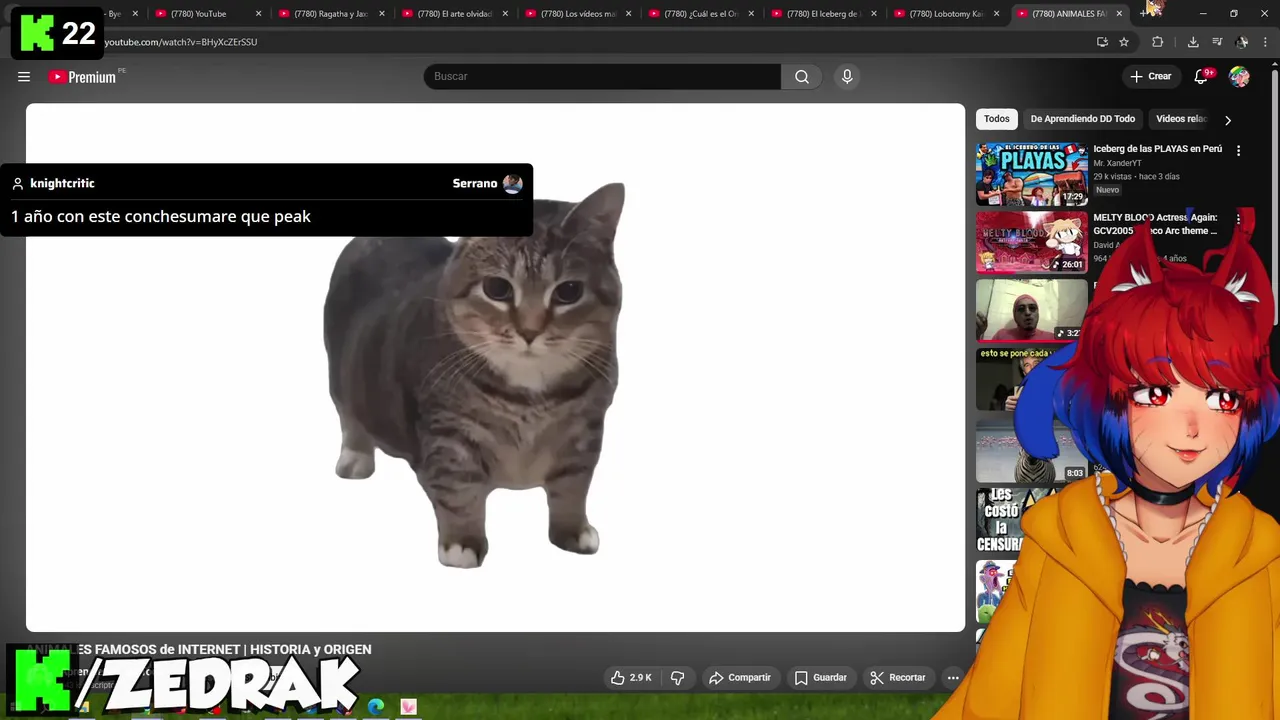Screen dimensions: 1280x720
Task: Open the MELTY BLOOD thumbnail 26:01
Action: pyautogui.click(x=1032, y=242)
